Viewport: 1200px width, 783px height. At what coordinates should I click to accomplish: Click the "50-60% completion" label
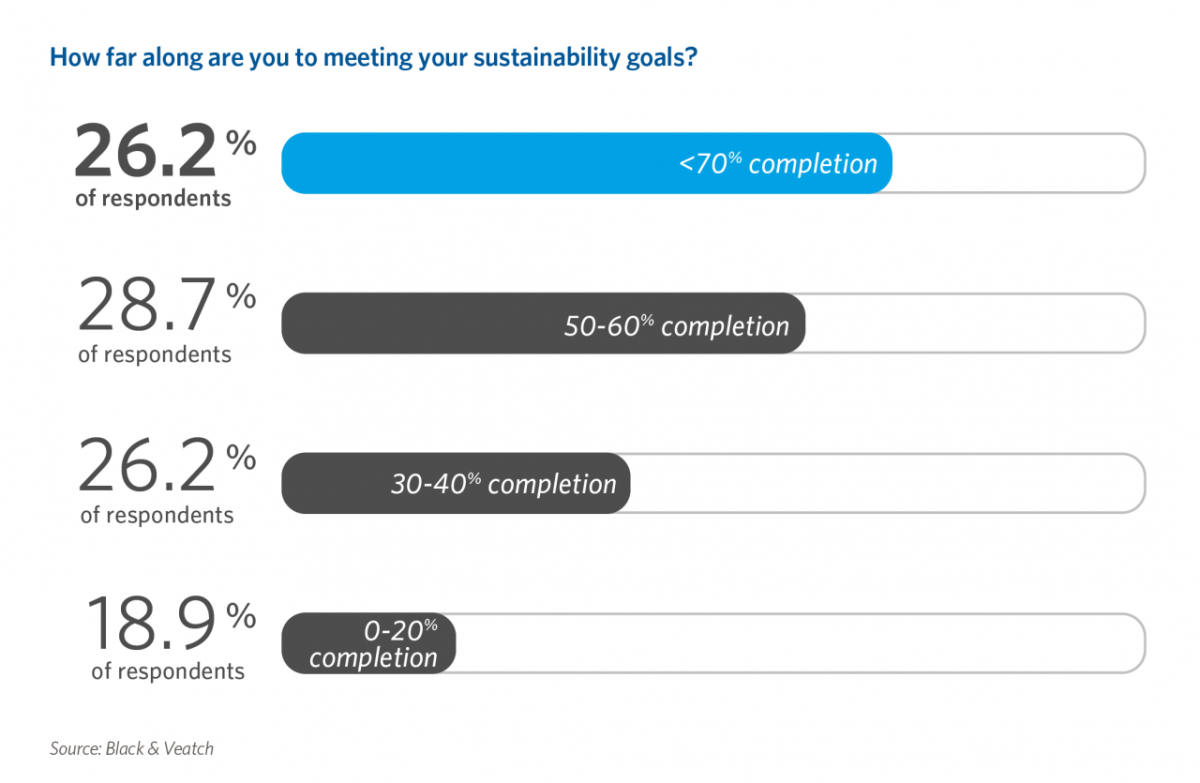point(676,326)
